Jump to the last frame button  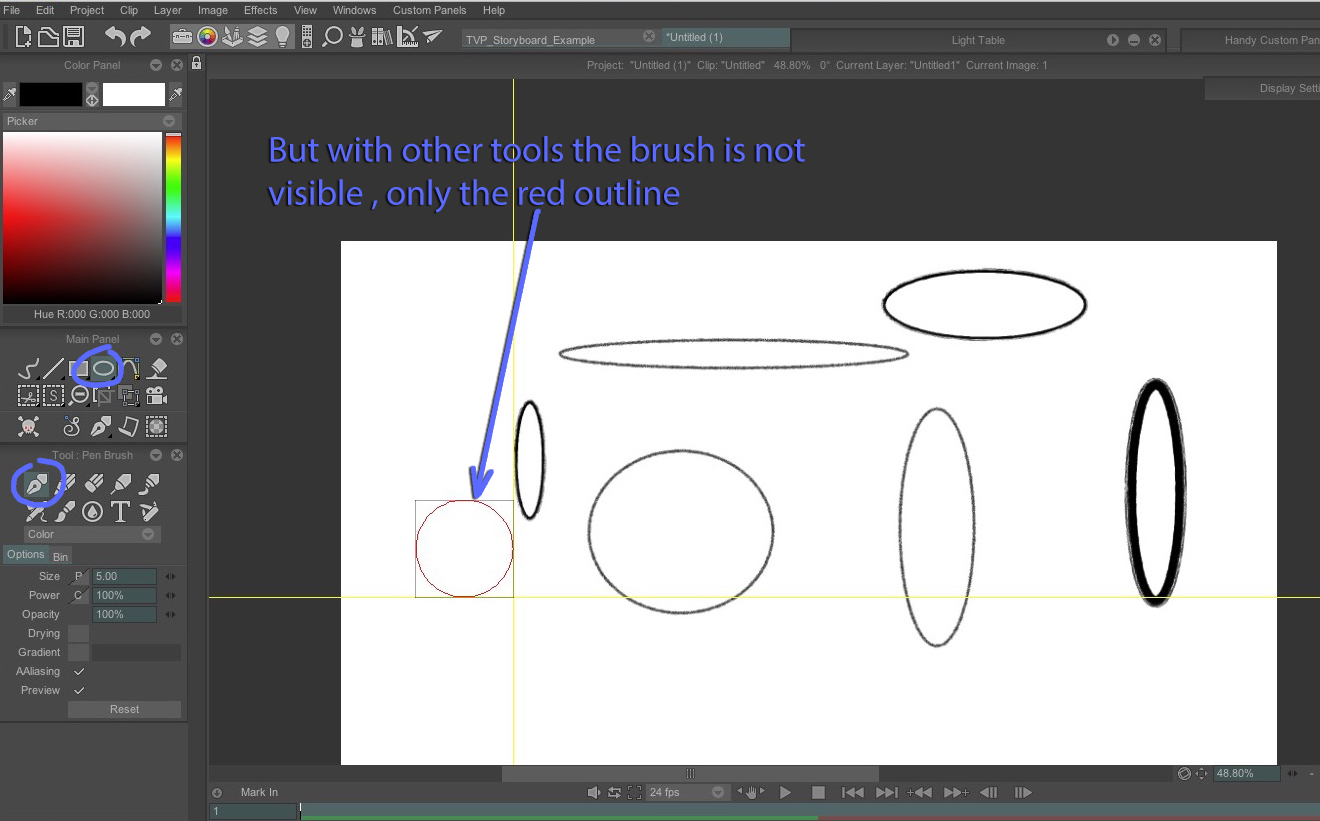(887, 792)
